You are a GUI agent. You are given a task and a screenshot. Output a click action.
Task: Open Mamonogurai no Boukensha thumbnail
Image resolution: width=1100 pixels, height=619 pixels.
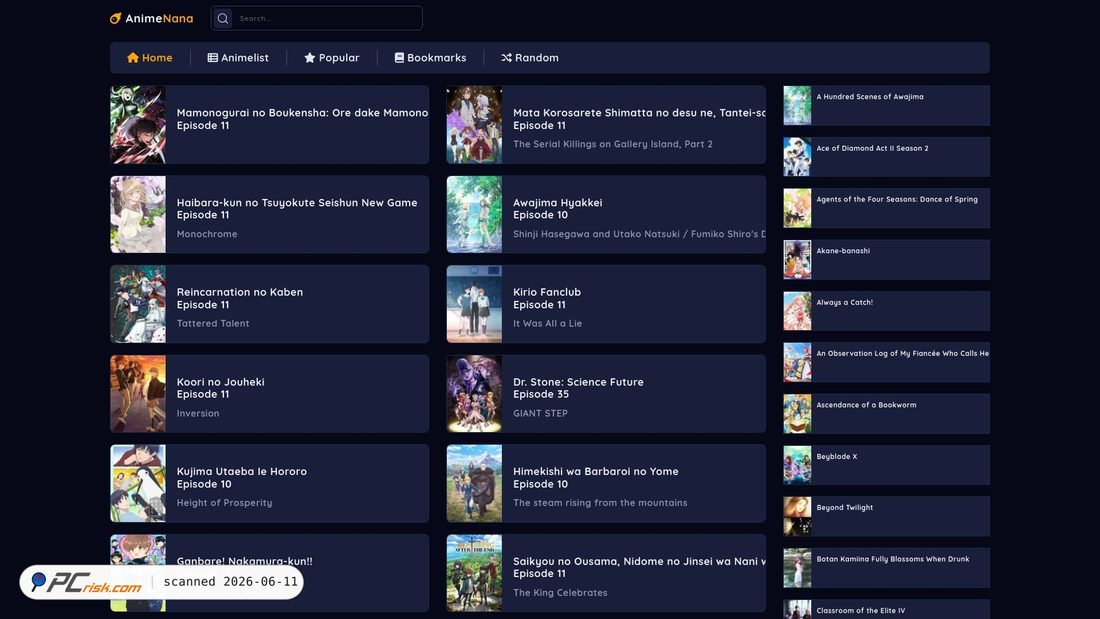click(x=138, y=125)
